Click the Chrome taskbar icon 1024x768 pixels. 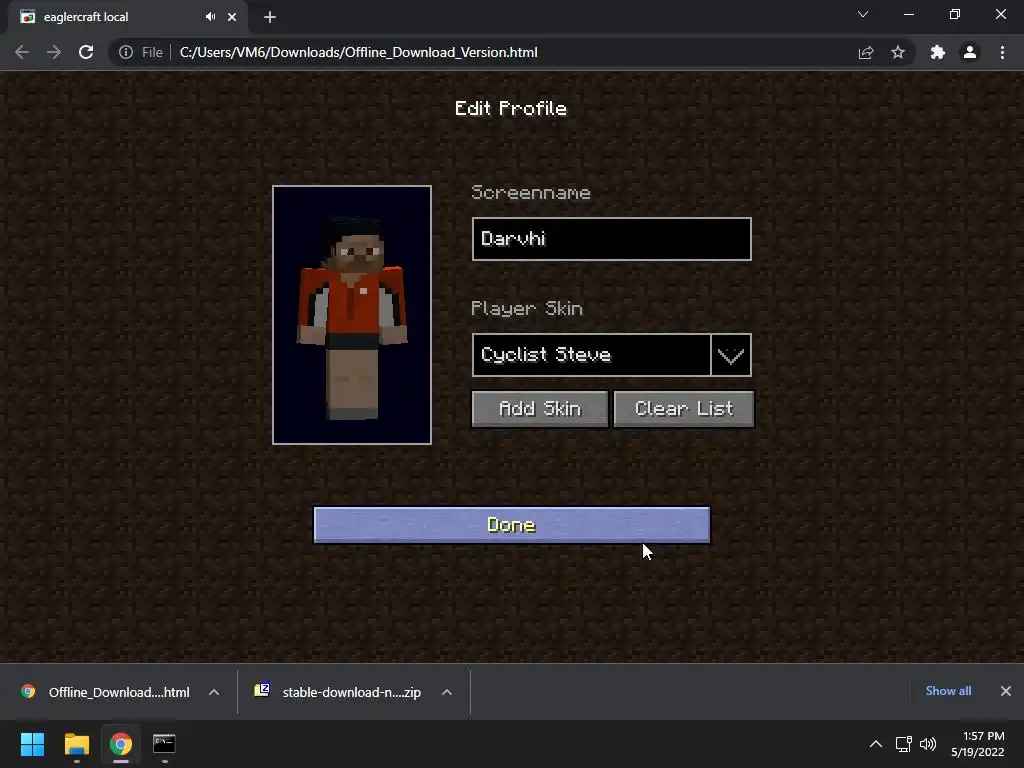pyautogui.click(x=121, y=744)
